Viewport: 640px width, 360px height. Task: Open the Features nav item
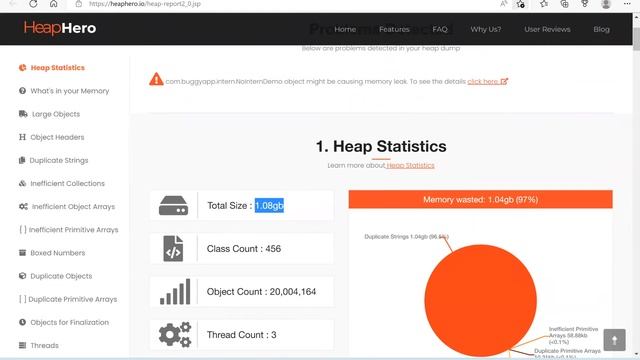[394, 29]
